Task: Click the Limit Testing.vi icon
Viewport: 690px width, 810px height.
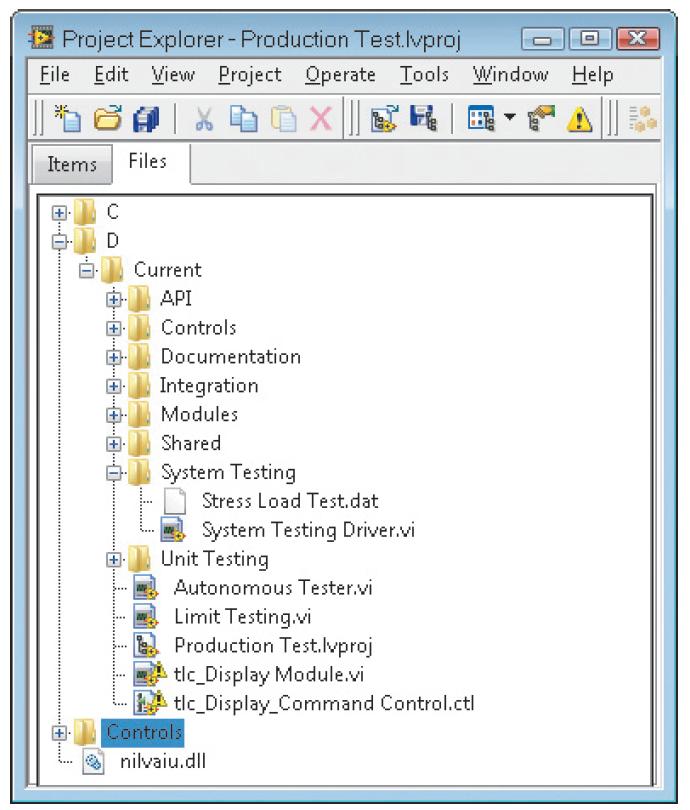Action: click(146, 616)
